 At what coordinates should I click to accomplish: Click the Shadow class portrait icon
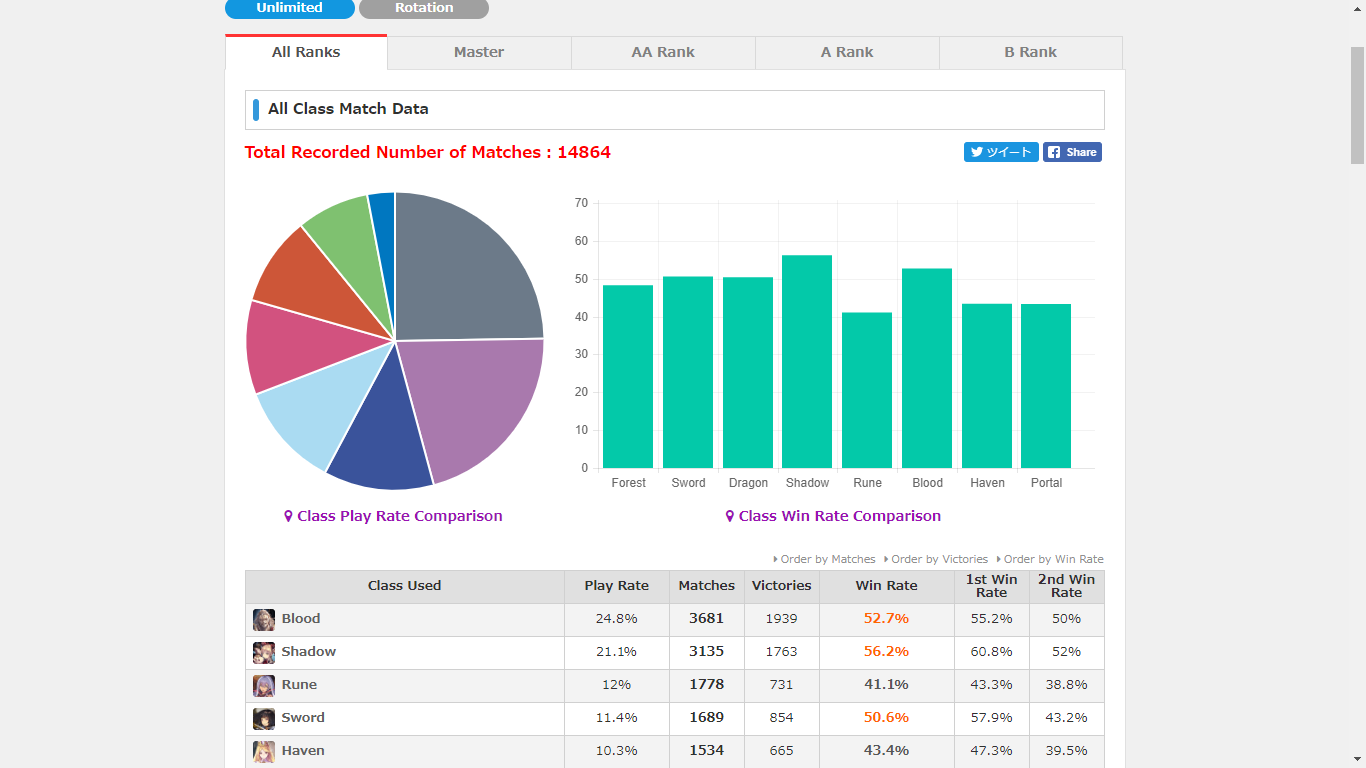[x=264, y=652]
